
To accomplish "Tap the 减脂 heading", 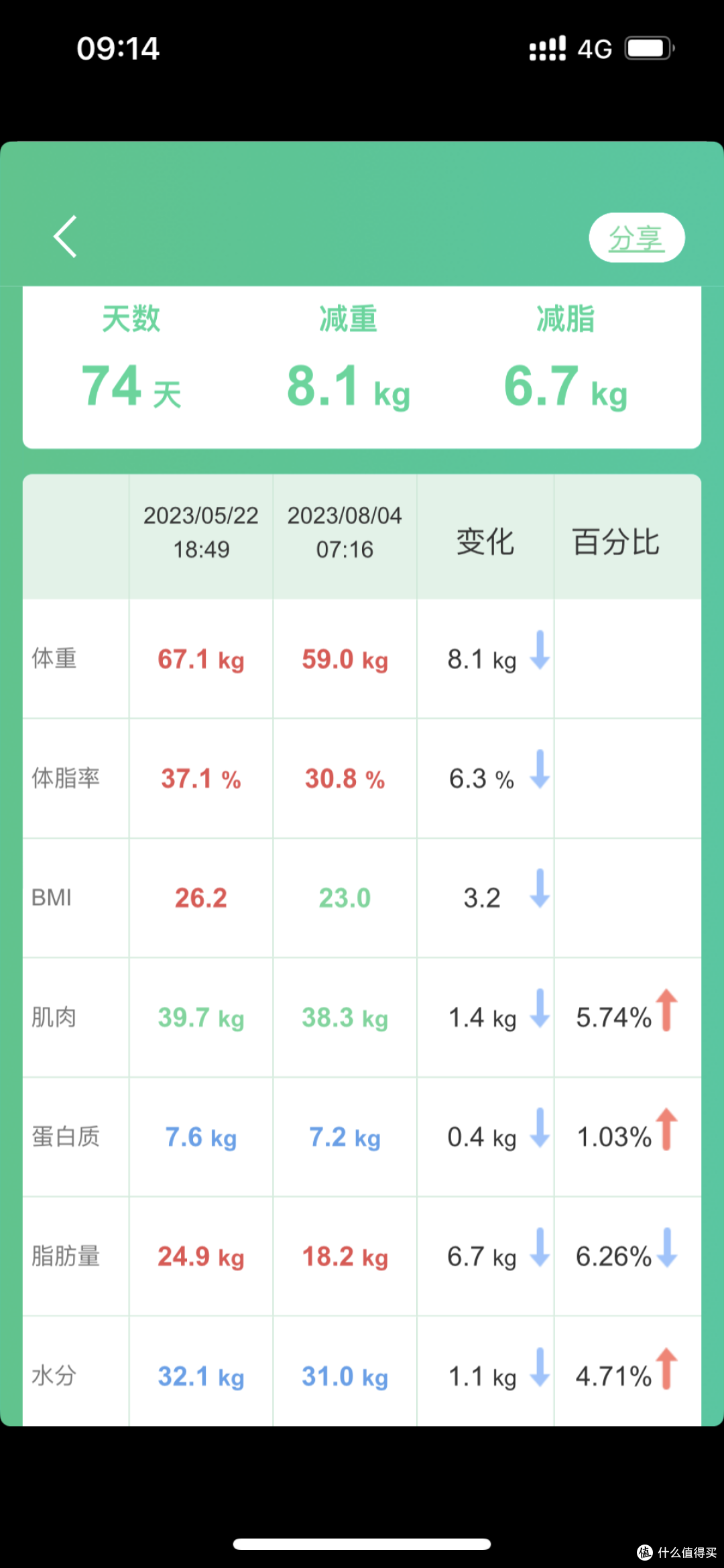I will [565, 318].
